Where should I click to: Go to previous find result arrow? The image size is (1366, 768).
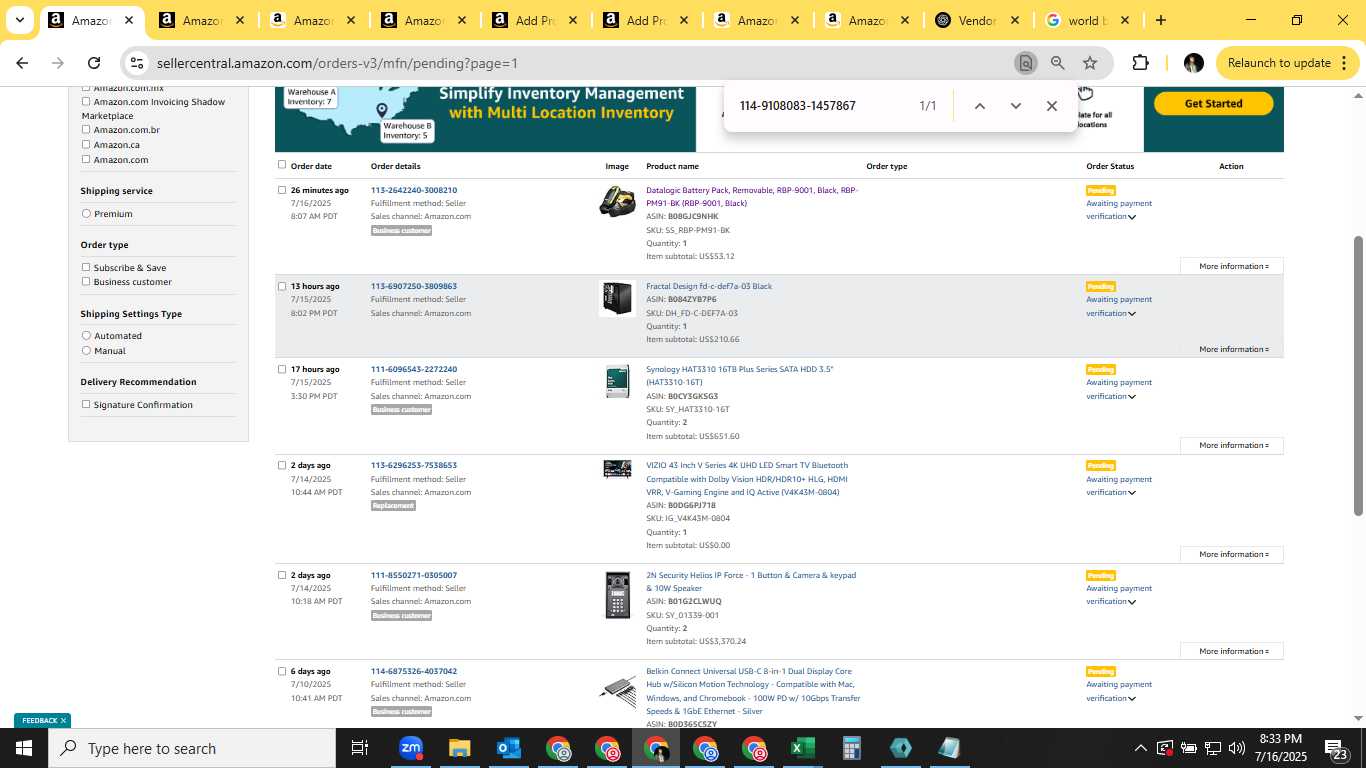coord(980,106)
